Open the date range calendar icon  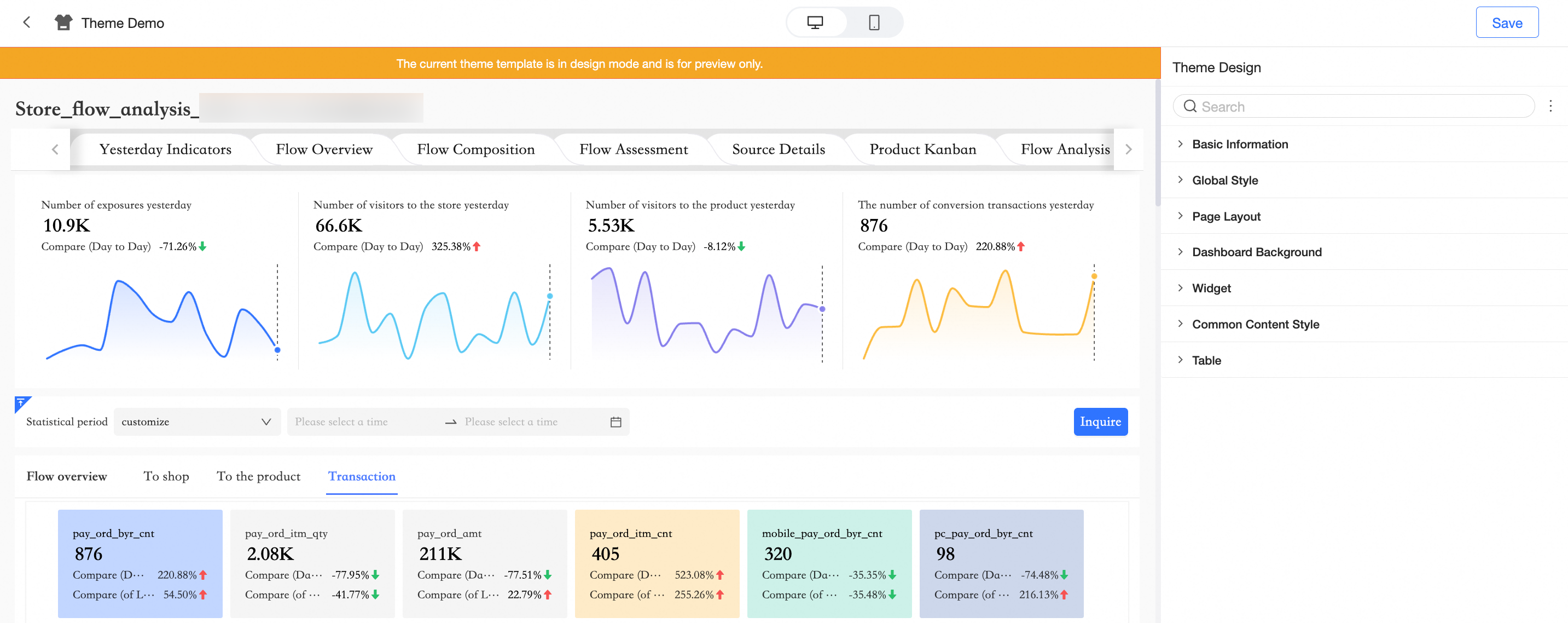click(615, 422)
